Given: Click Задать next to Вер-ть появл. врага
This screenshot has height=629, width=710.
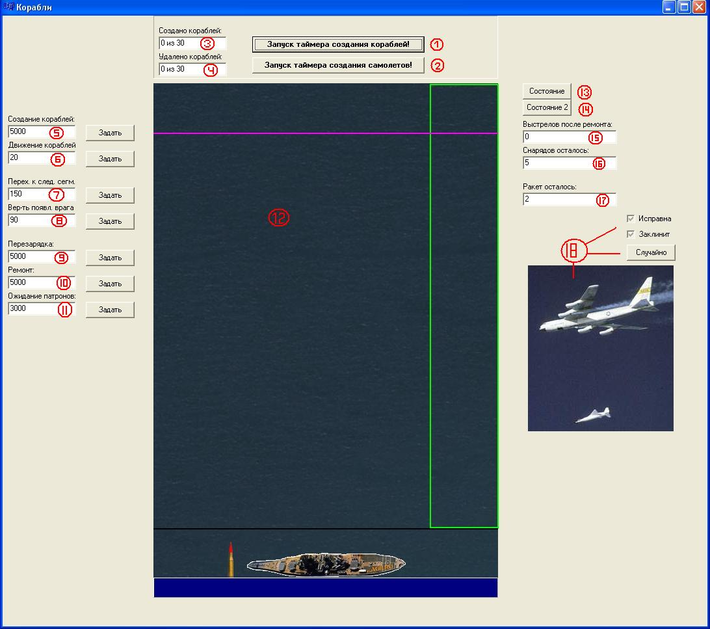Looking at the screenshot, I should pos(110,221).
